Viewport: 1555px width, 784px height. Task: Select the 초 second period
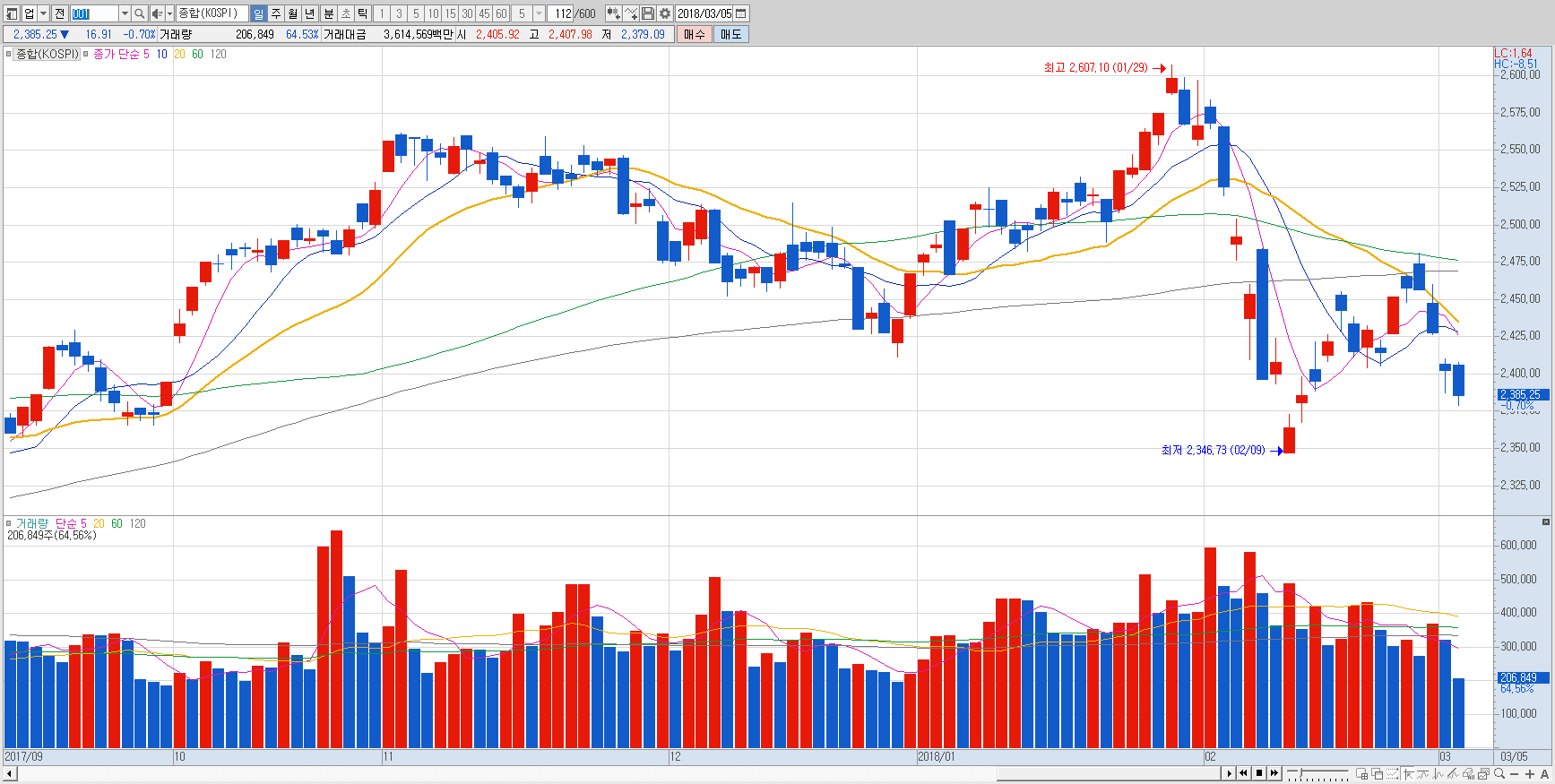(345, 13)
